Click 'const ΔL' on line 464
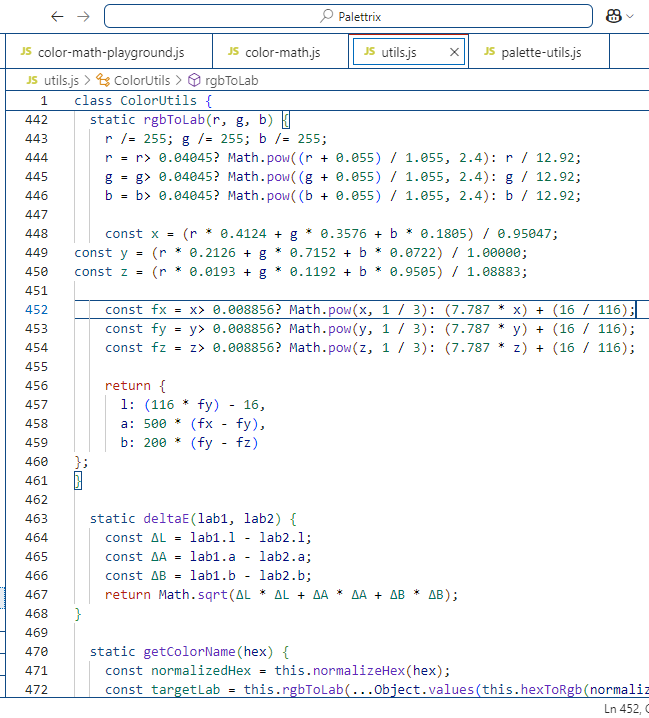The width and height of the screenshot is (649, 718). tap(136, 538)
